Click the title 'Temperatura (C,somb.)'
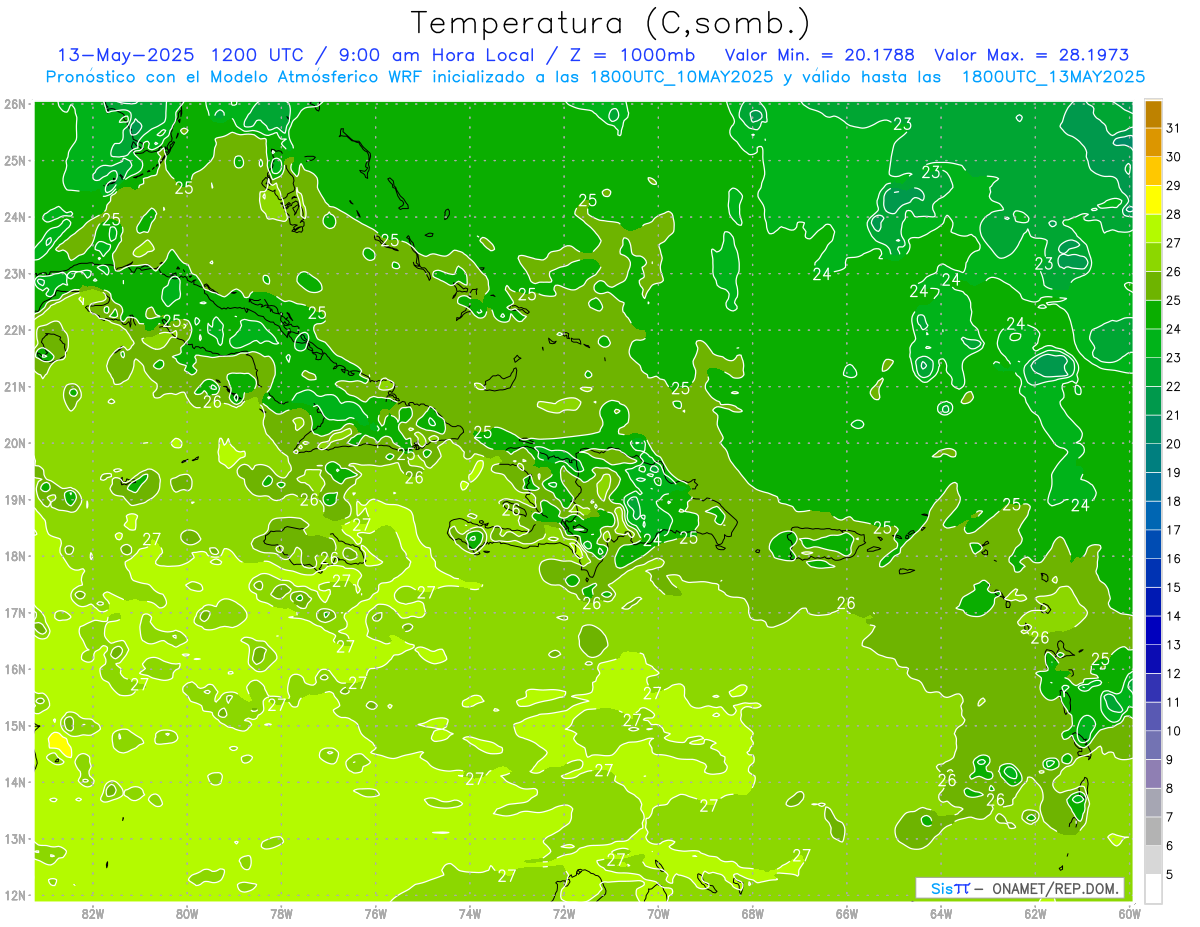The image size is (1200, 927). click(x=610, y=24)
